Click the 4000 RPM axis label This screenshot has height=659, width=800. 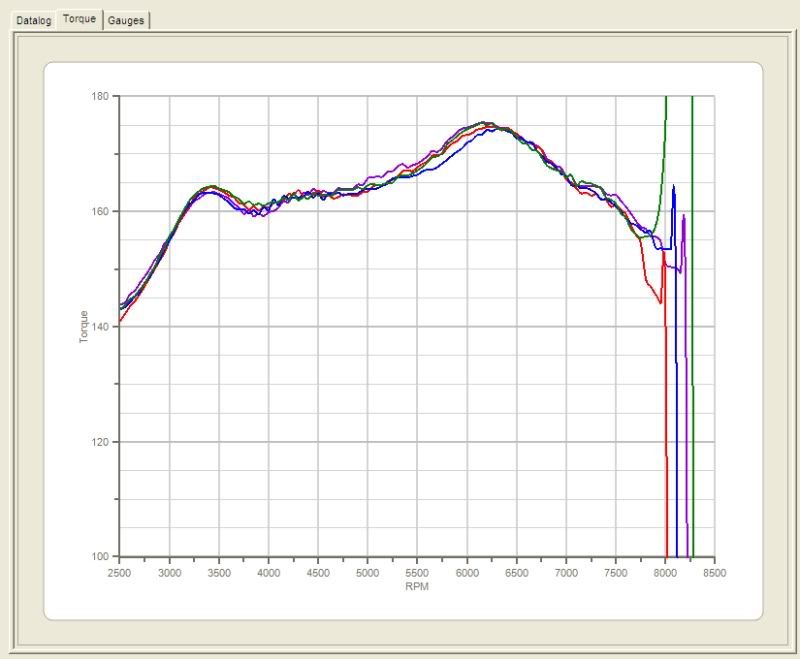[268, 573]
